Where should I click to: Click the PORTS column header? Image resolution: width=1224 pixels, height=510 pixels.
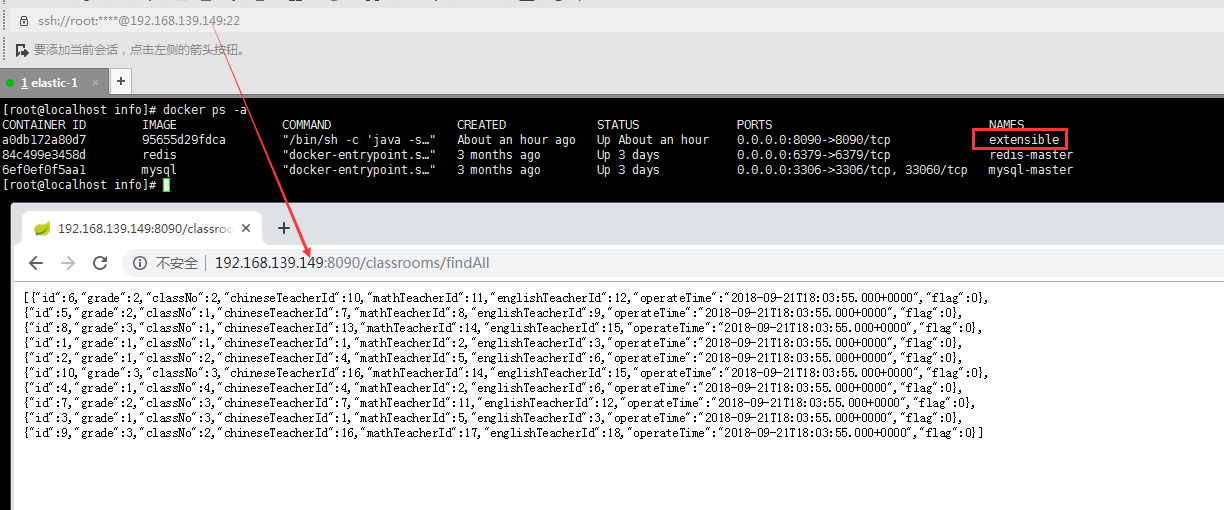(x=755, y=125)
